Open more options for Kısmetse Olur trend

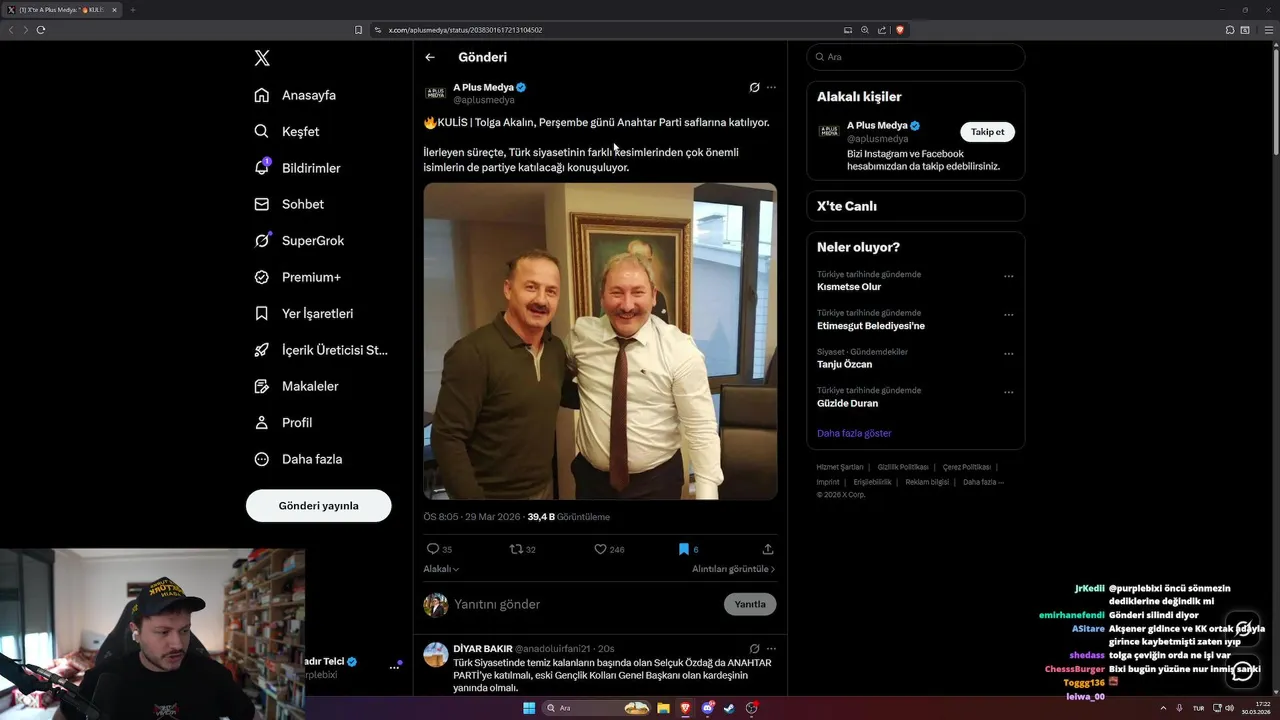1008,277
